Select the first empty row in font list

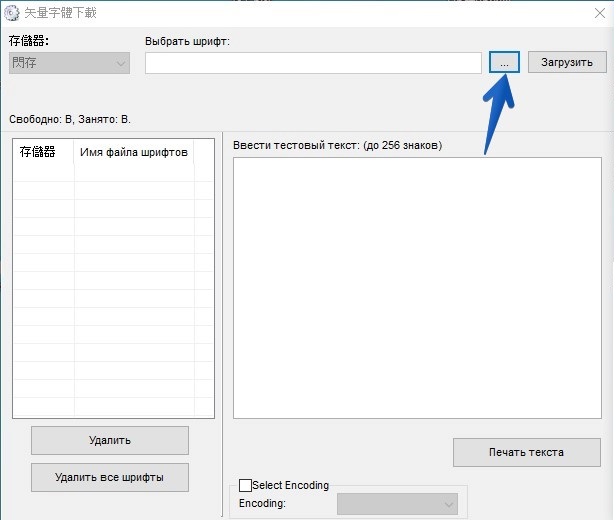point(113,172)
